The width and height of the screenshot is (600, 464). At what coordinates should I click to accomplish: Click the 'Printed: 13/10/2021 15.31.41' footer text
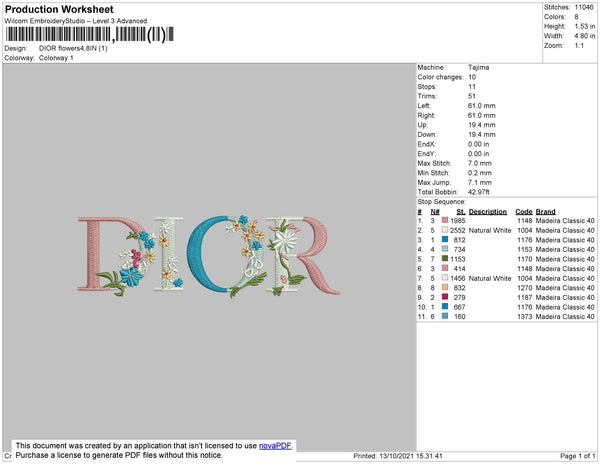(398, 456)
